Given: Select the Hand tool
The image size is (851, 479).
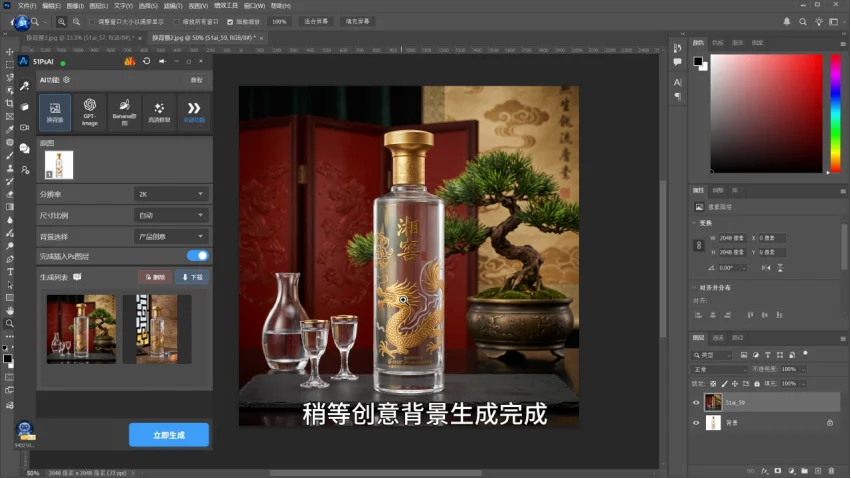Looking at the screenshot, I should 9,310.
